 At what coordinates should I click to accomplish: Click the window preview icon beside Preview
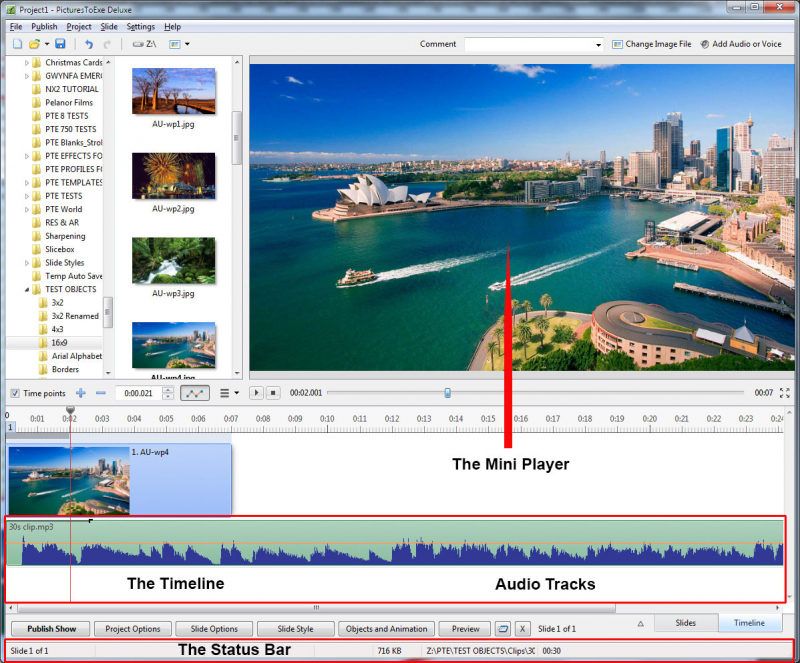[503, 629]
